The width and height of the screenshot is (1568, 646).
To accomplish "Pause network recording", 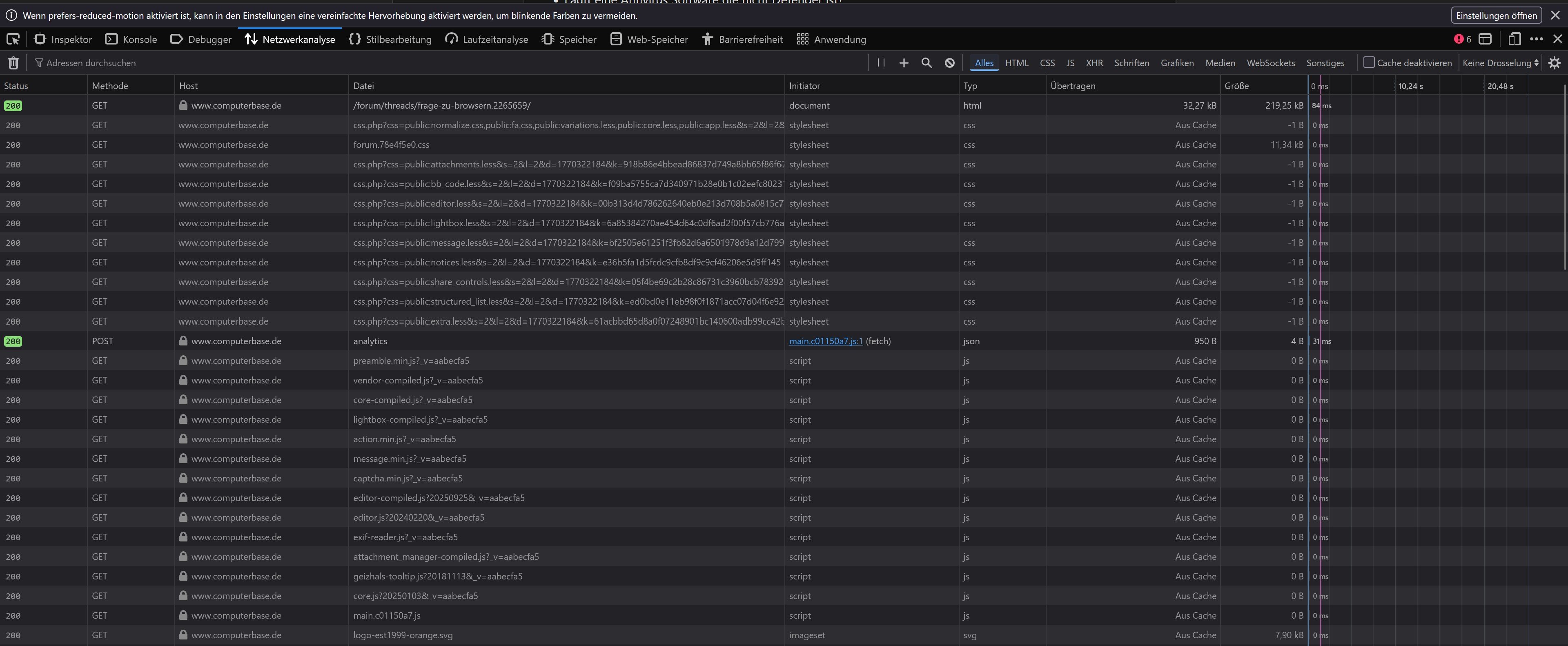I will point(881,63).
